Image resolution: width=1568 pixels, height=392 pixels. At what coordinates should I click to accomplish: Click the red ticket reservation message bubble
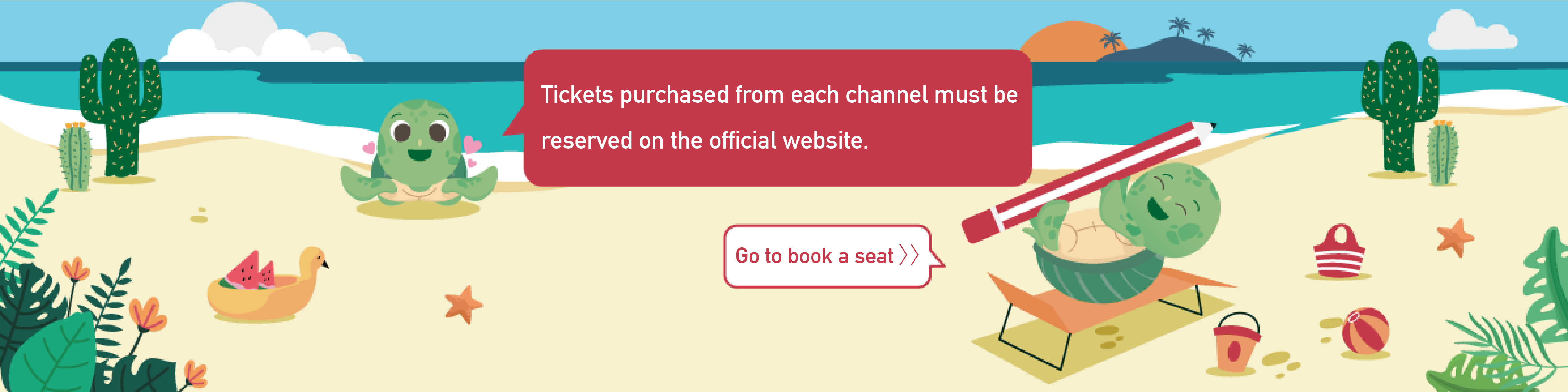click(x=777, y=117)
